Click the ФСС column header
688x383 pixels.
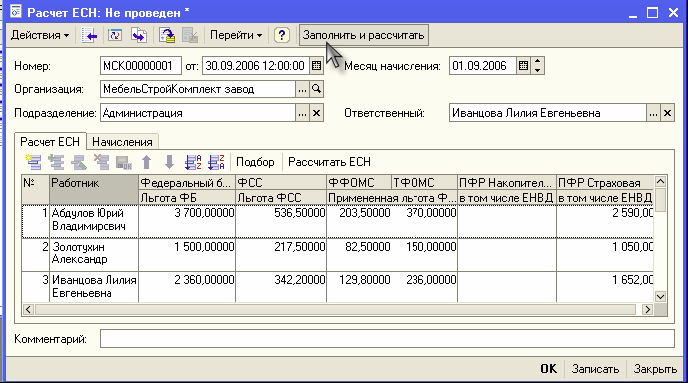click(x=281, y=183)
